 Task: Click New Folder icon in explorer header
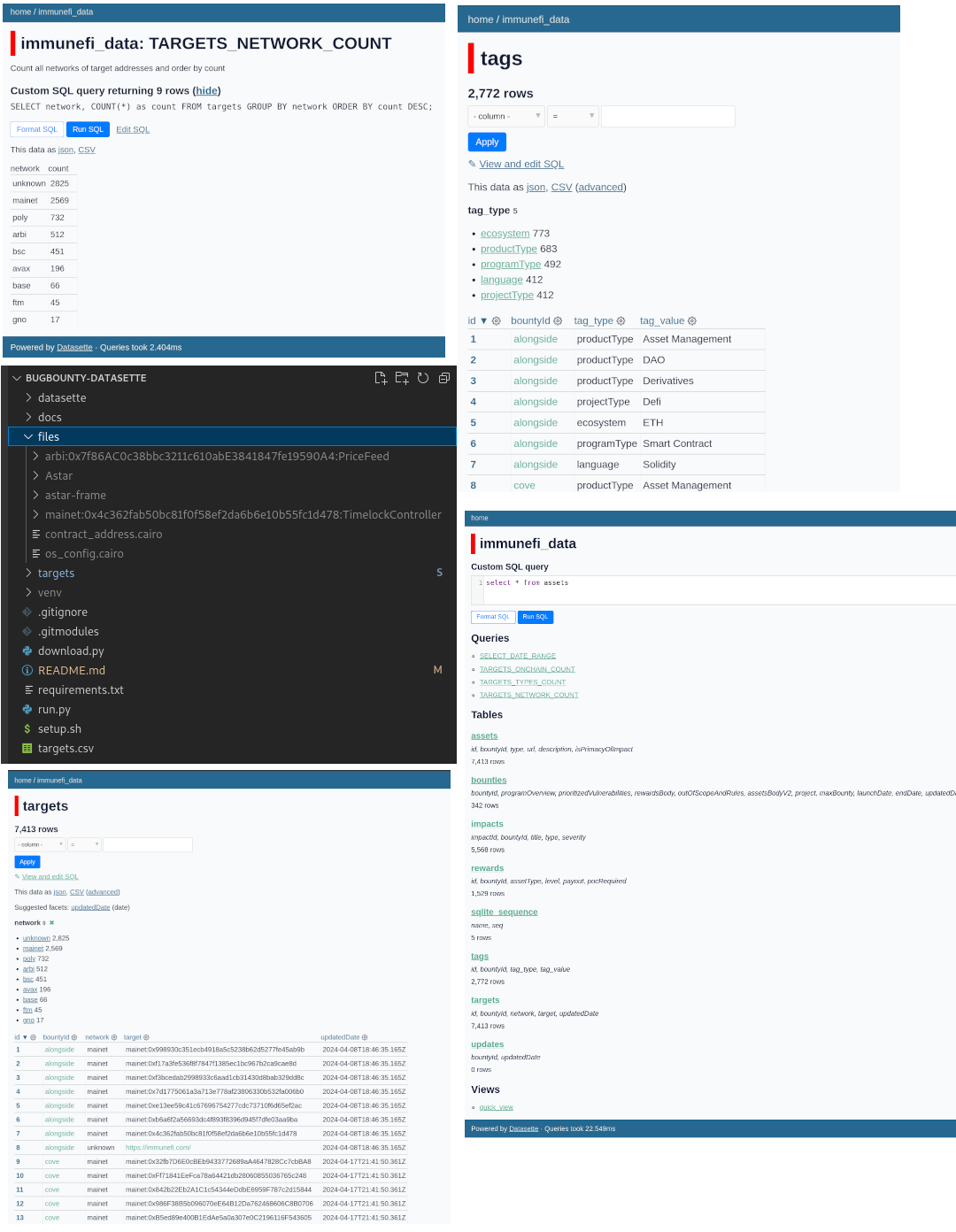coord(402,378)
